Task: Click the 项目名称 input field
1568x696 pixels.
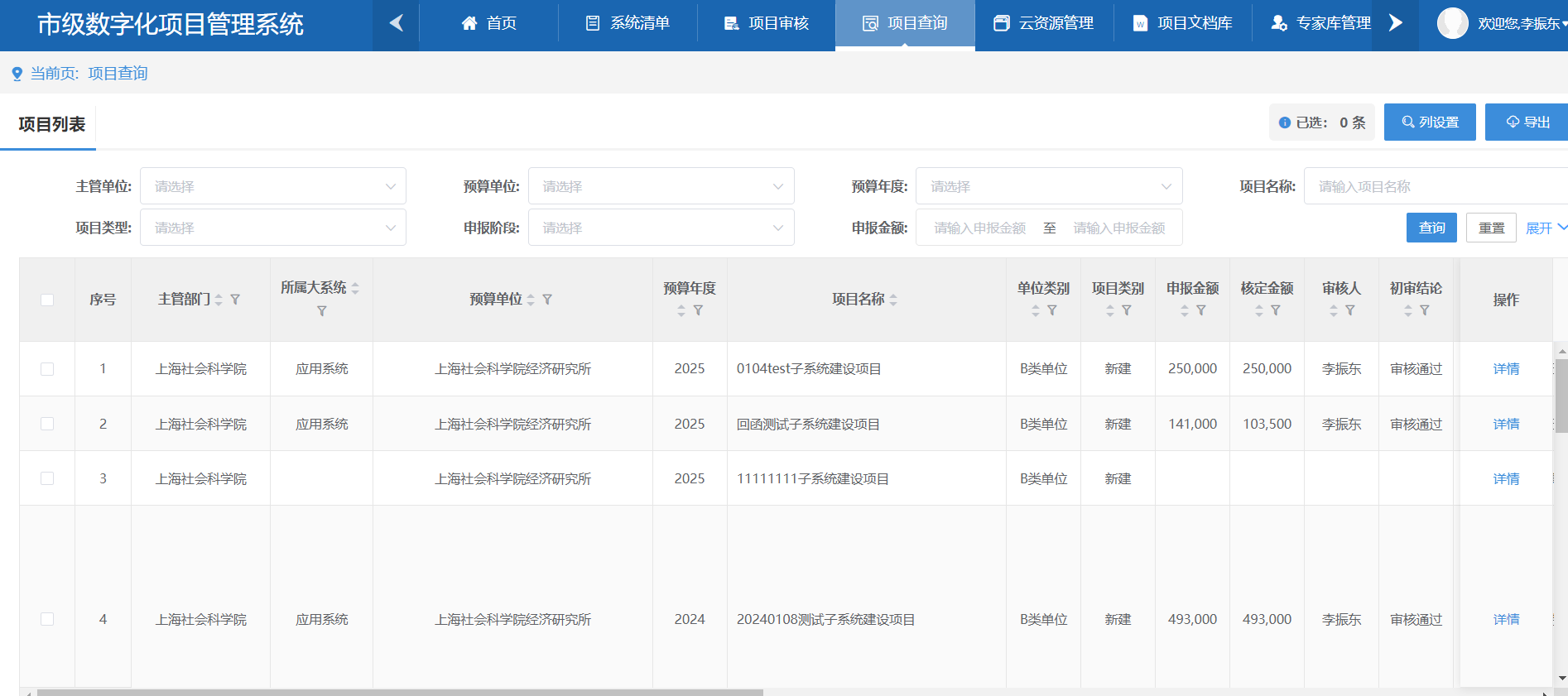Action: (1436, 186)
